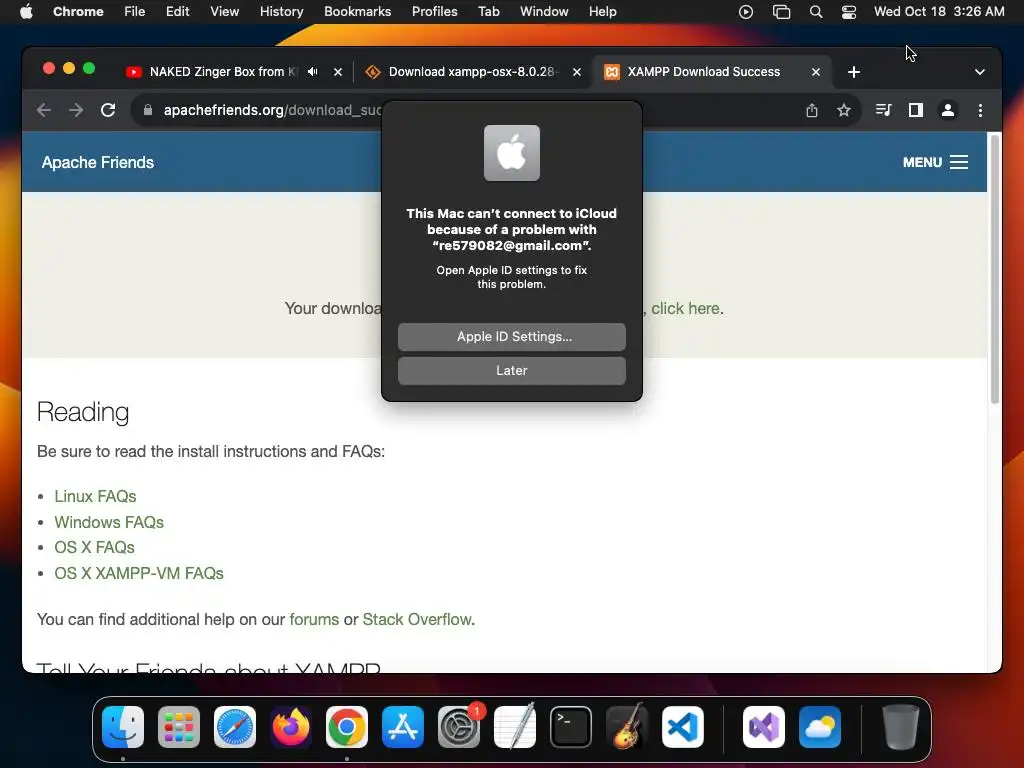Open Finder from the Dock

point(123,727)
